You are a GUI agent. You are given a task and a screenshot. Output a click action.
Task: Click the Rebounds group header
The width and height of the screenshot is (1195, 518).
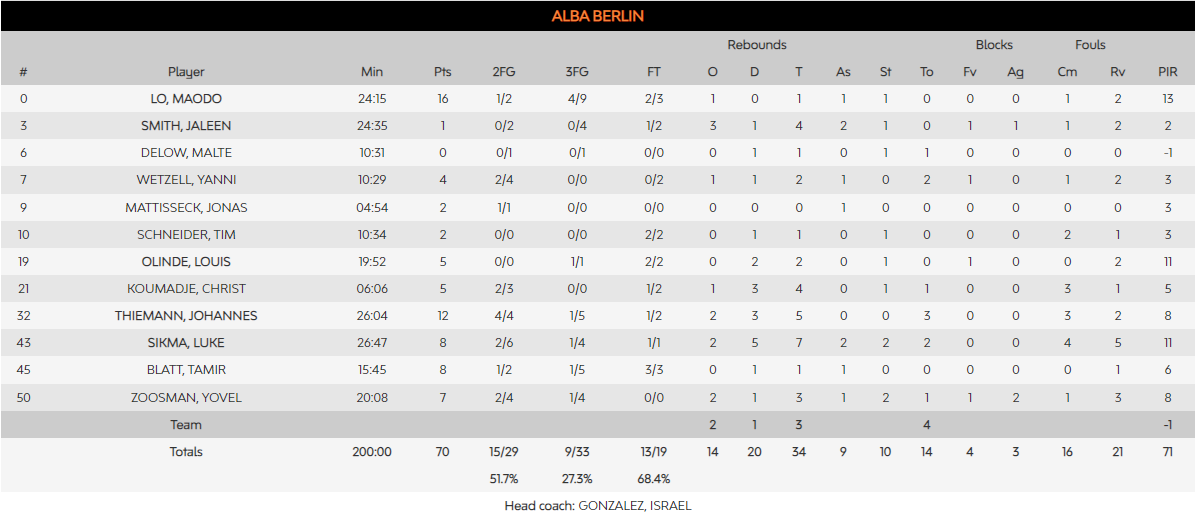pyautogui.click(x=756, y=45)
